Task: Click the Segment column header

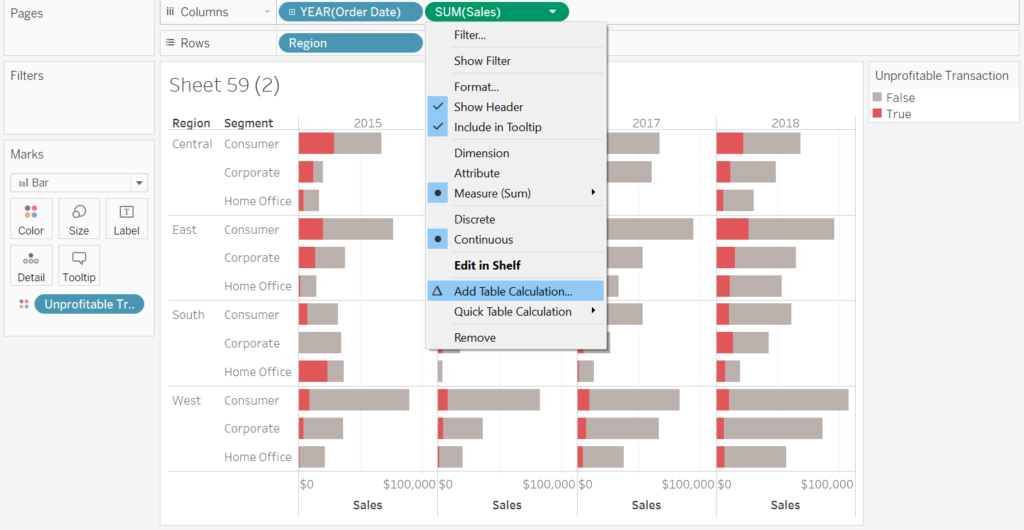Action: click(x=248, y=123)
